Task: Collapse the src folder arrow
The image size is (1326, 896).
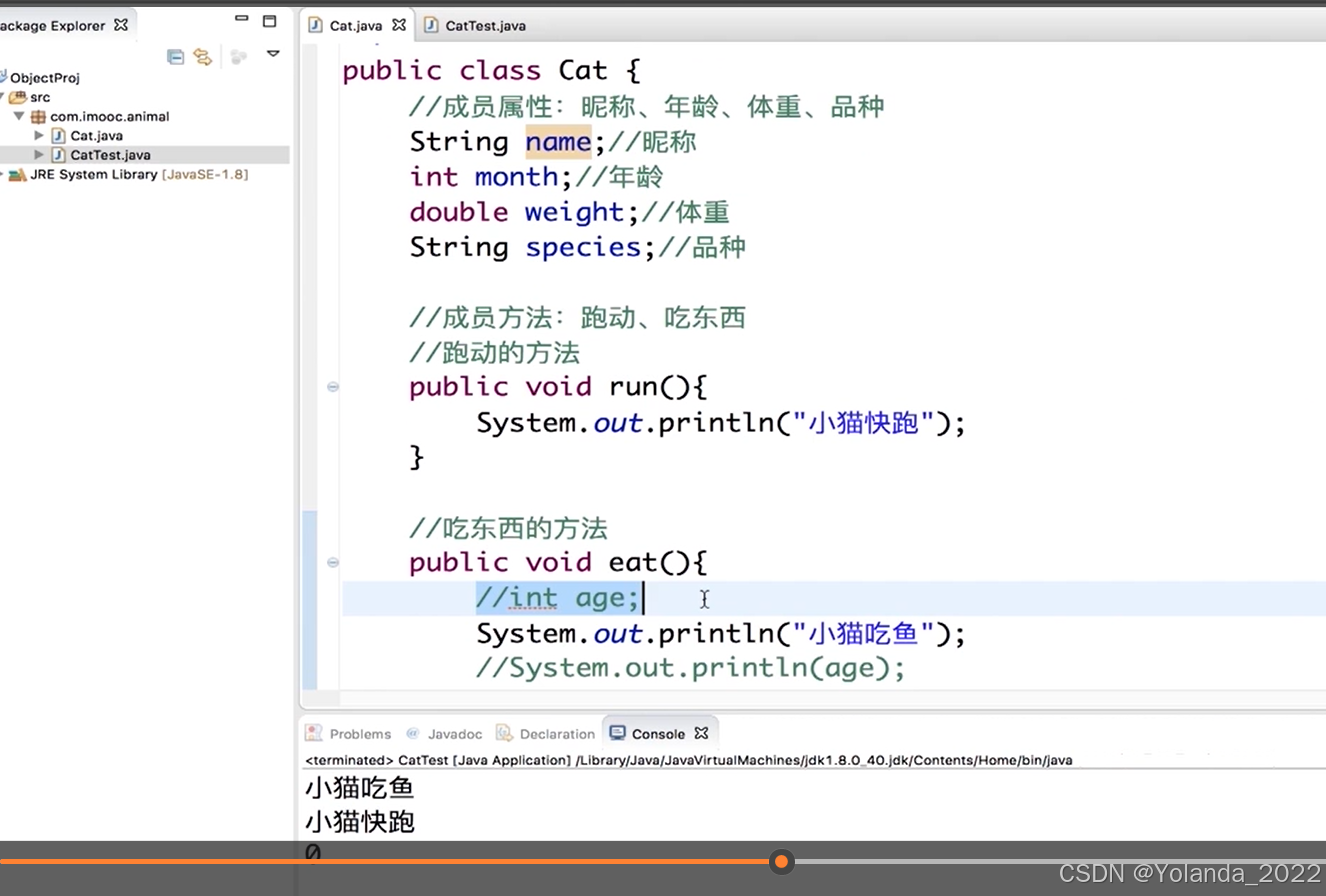Action: coord(1,97)
